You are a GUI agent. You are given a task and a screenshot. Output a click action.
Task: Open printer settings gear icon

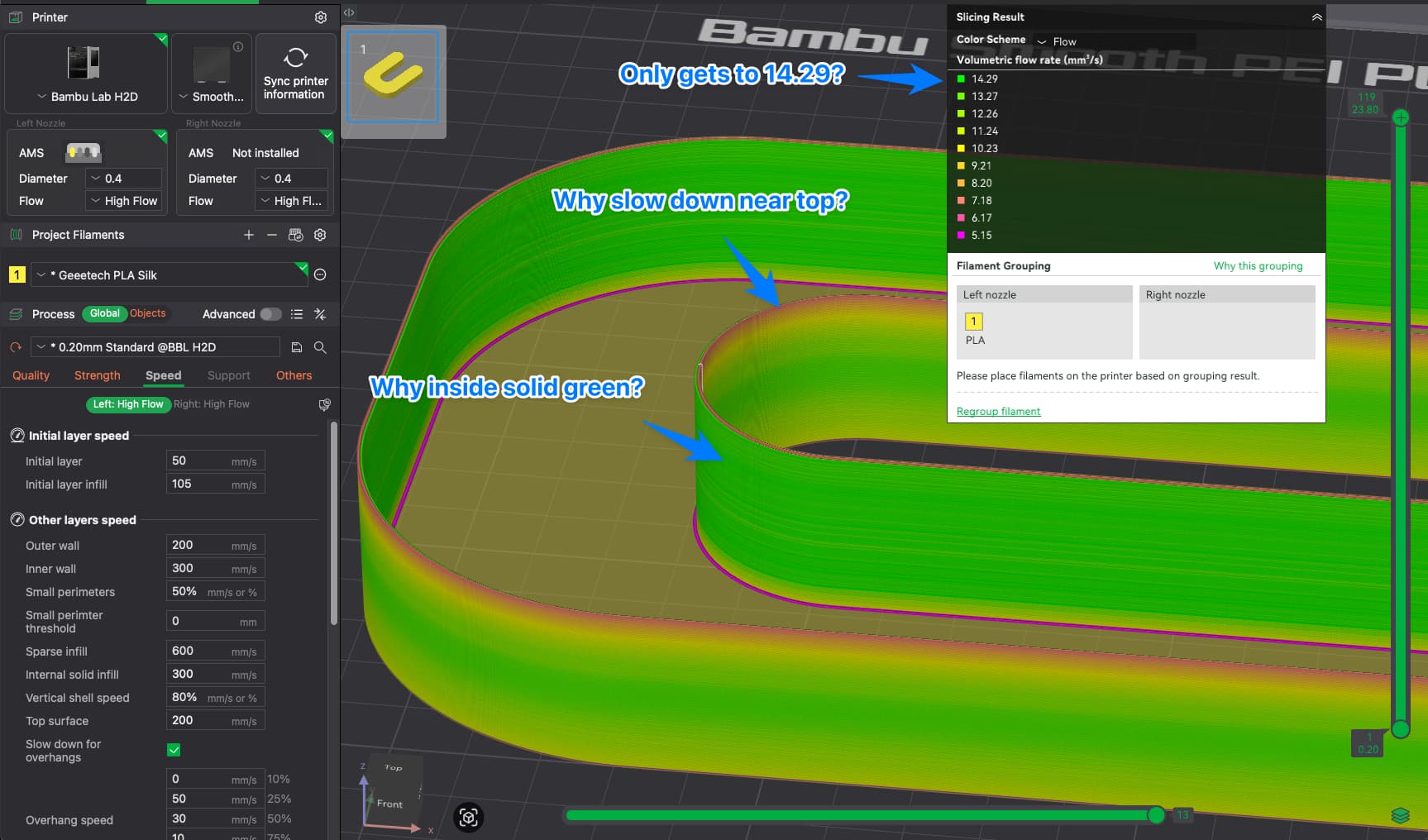click(321, 17)
